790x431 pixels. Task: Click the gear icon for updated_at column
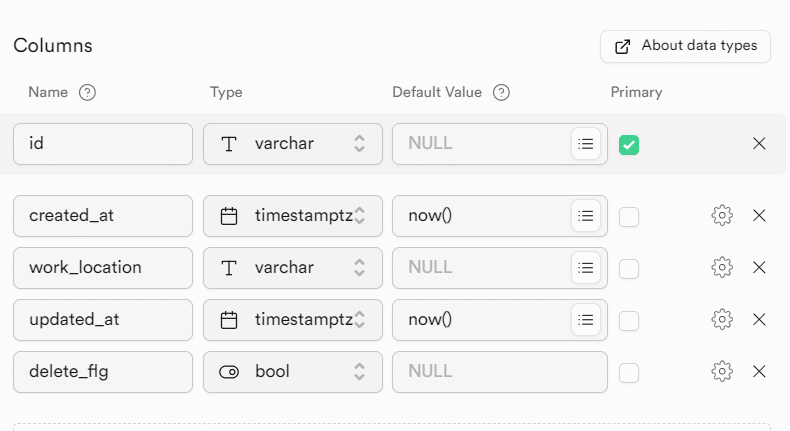point(722,320)
